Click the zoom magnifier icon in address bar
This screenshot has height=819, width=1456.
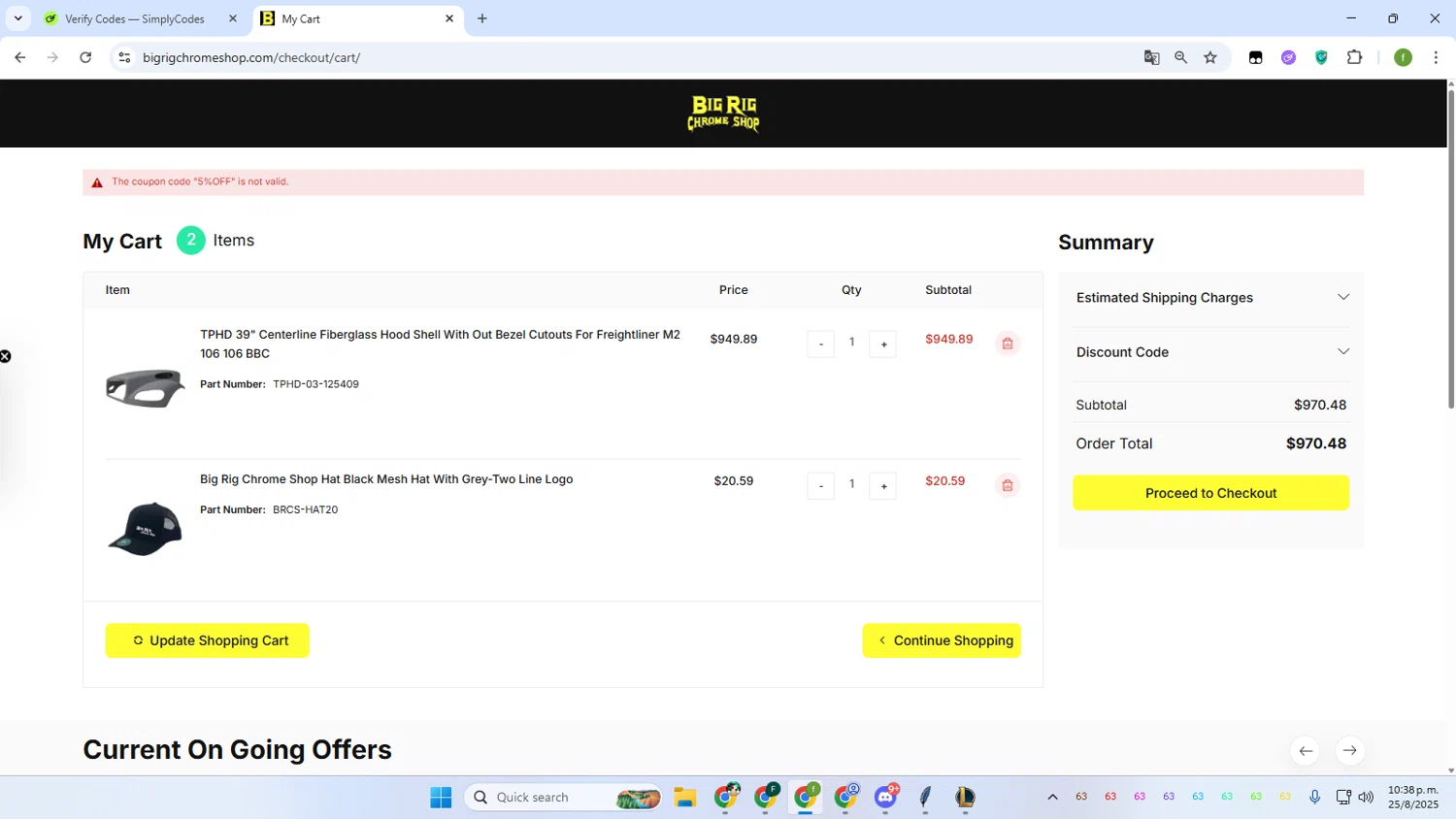click(1180, 57)
